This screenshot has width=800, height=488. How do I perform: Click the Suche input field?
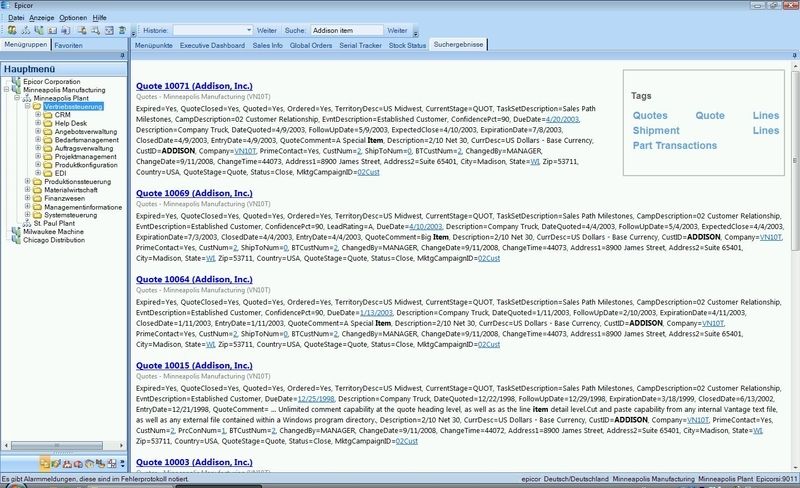(x=346, y=31)
